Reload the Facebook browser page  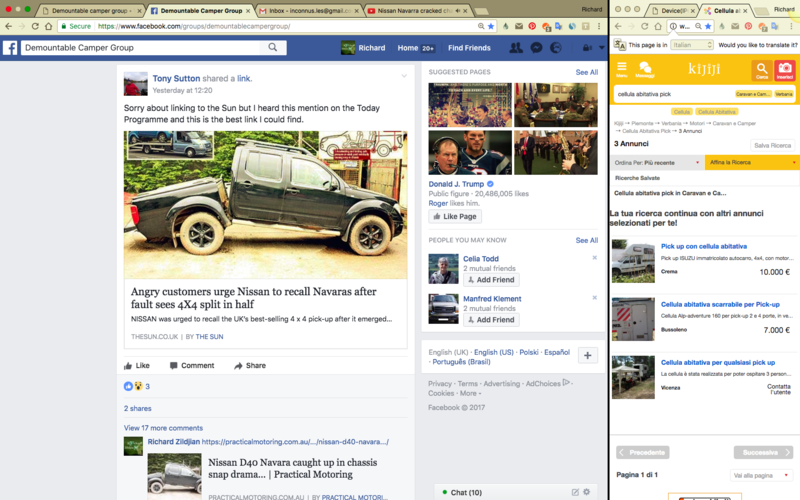(x=35, y=26)
